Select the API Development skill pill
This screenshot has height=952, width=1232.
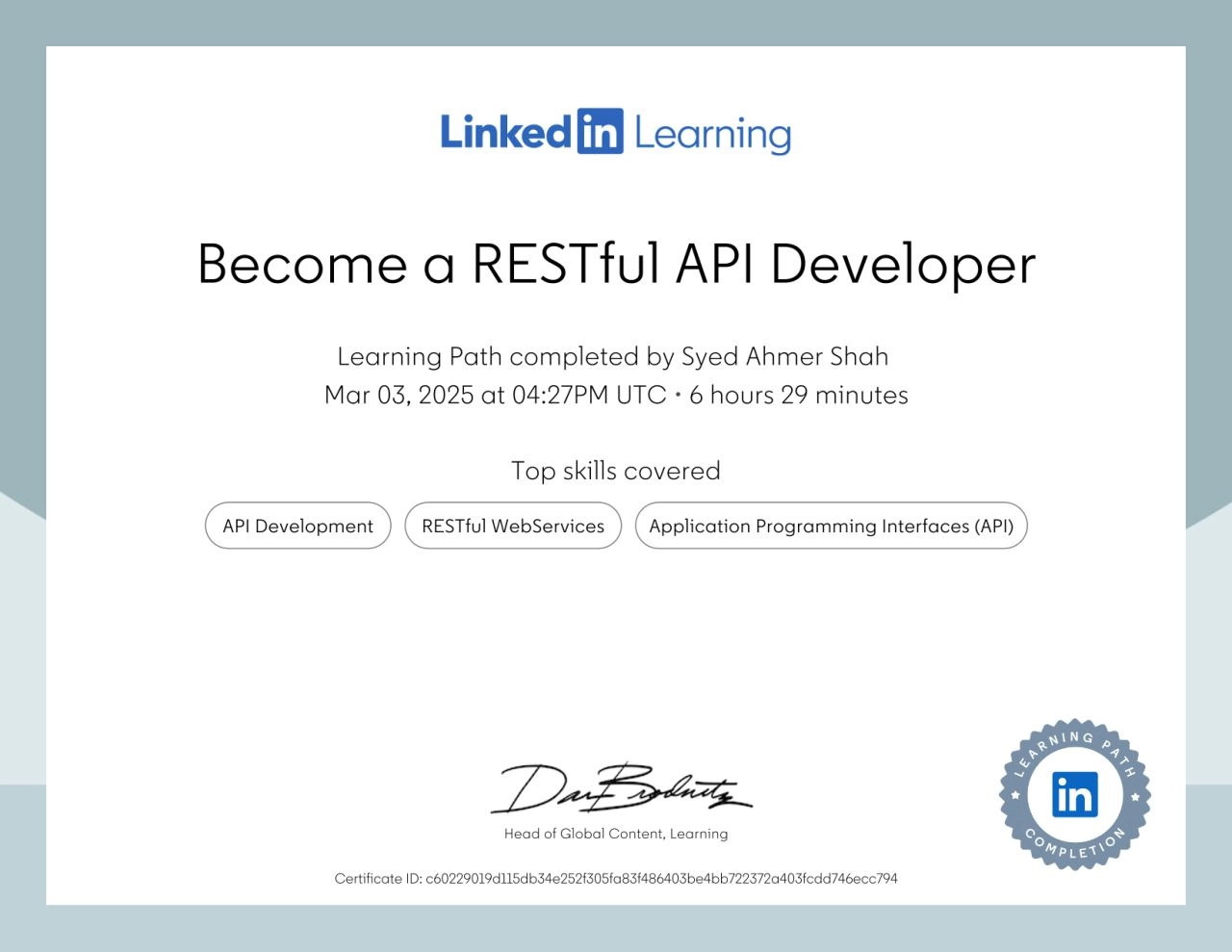(298, 526)
